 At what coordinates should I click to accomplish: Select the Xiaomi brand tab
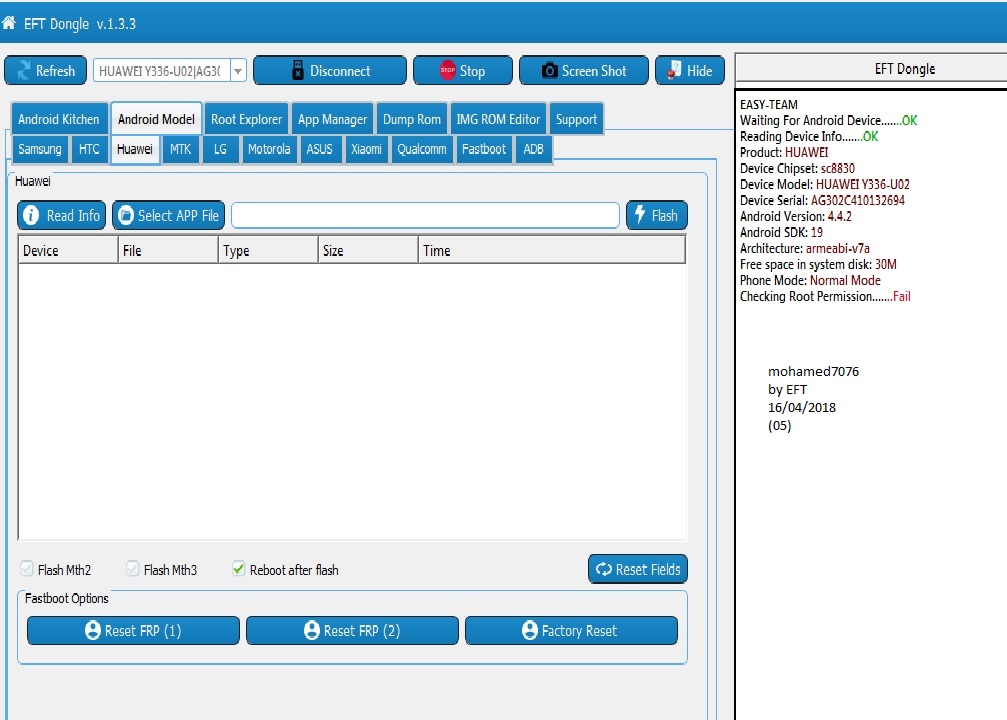pos(366,149)
